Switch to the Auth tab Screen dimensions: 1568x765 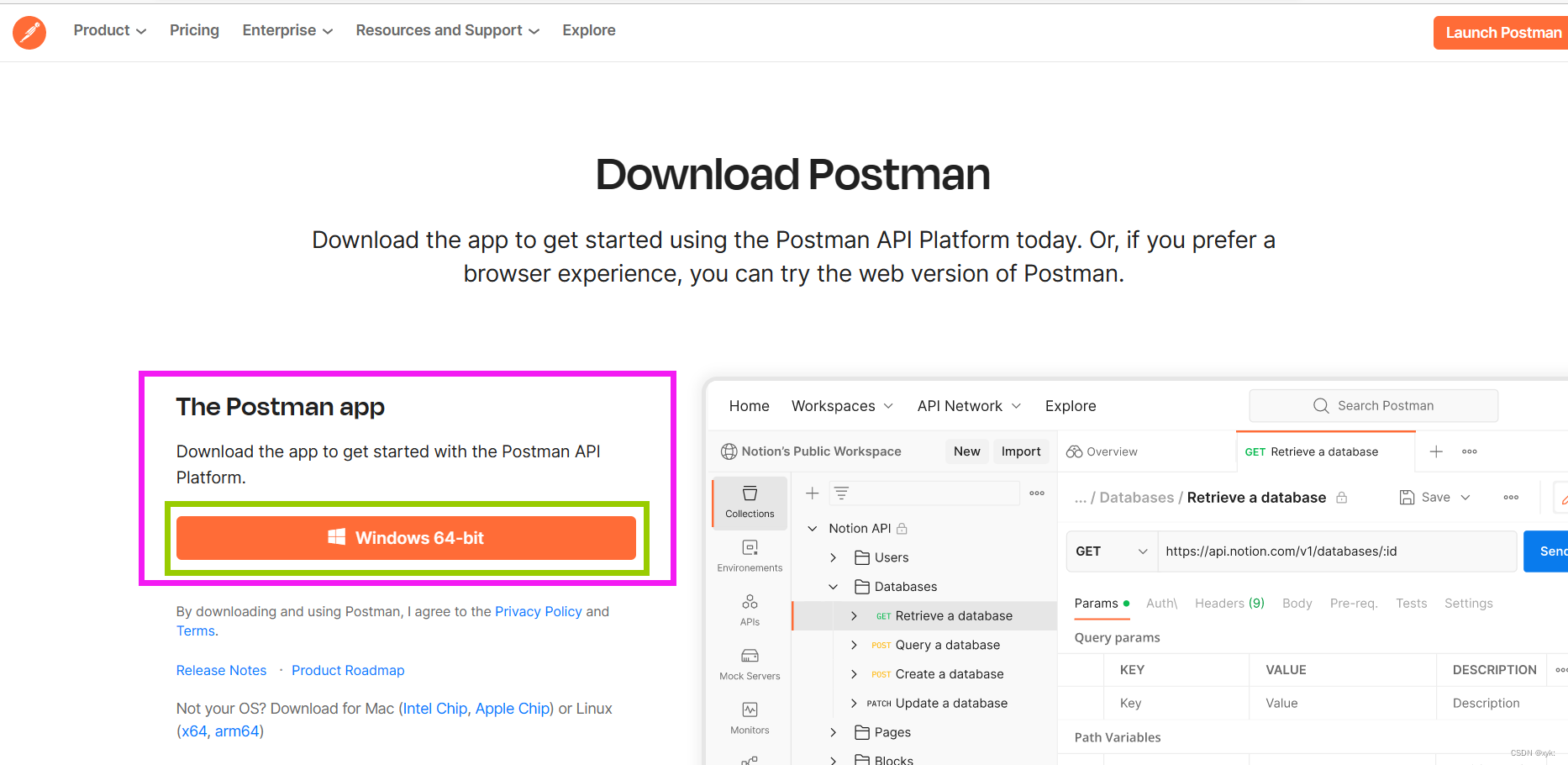[1162, 604]
